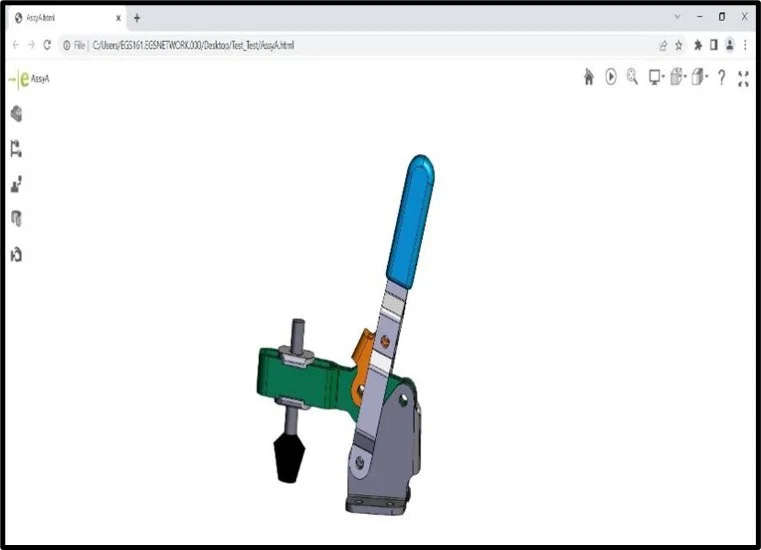Open the components cube panel in left sidebar
Screen dimensions: 761x550
tap(17, 114)
